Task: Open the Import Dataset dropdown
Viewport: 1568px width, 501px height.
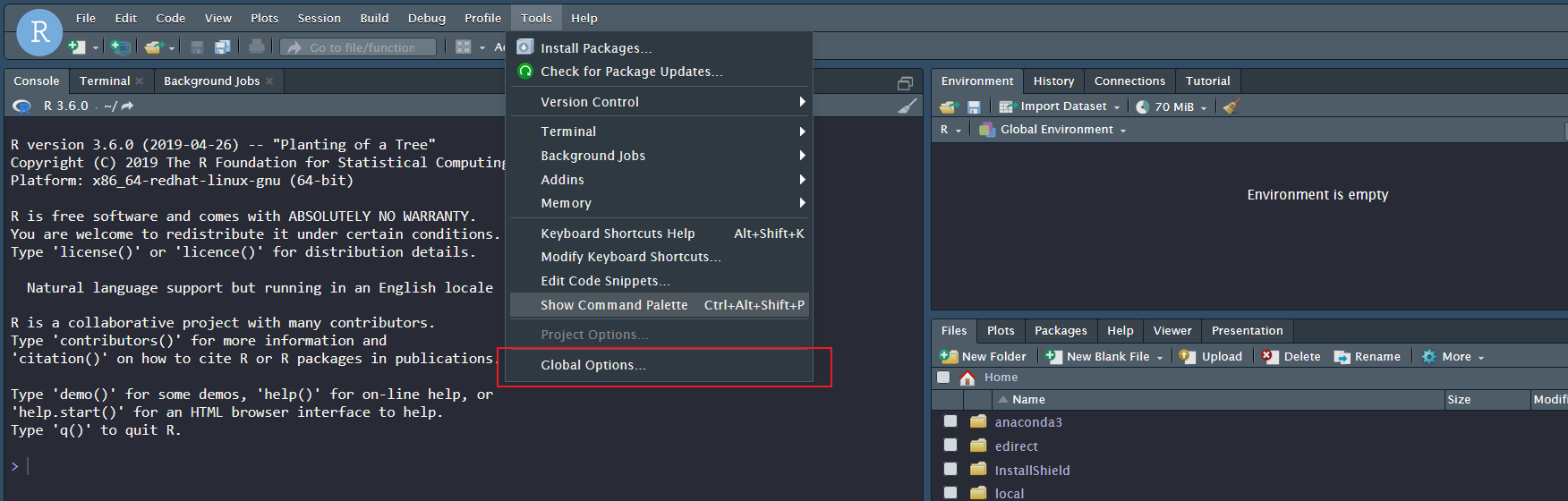Action: pos(1063,106)
